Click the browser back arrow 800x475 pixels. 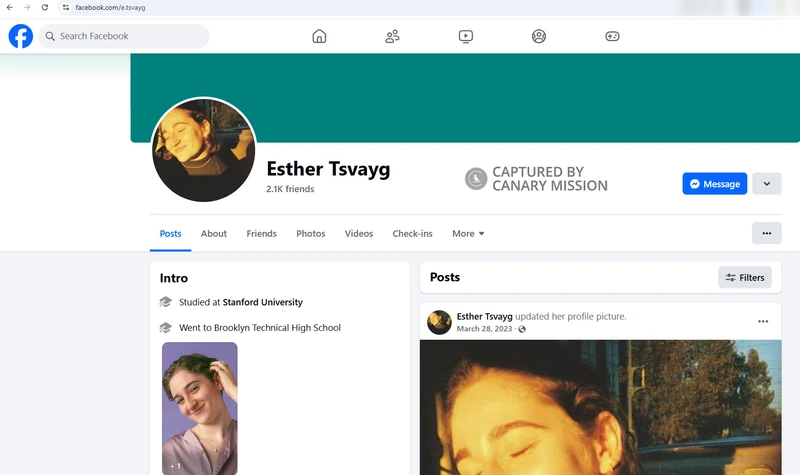click(x=10, y=7)
